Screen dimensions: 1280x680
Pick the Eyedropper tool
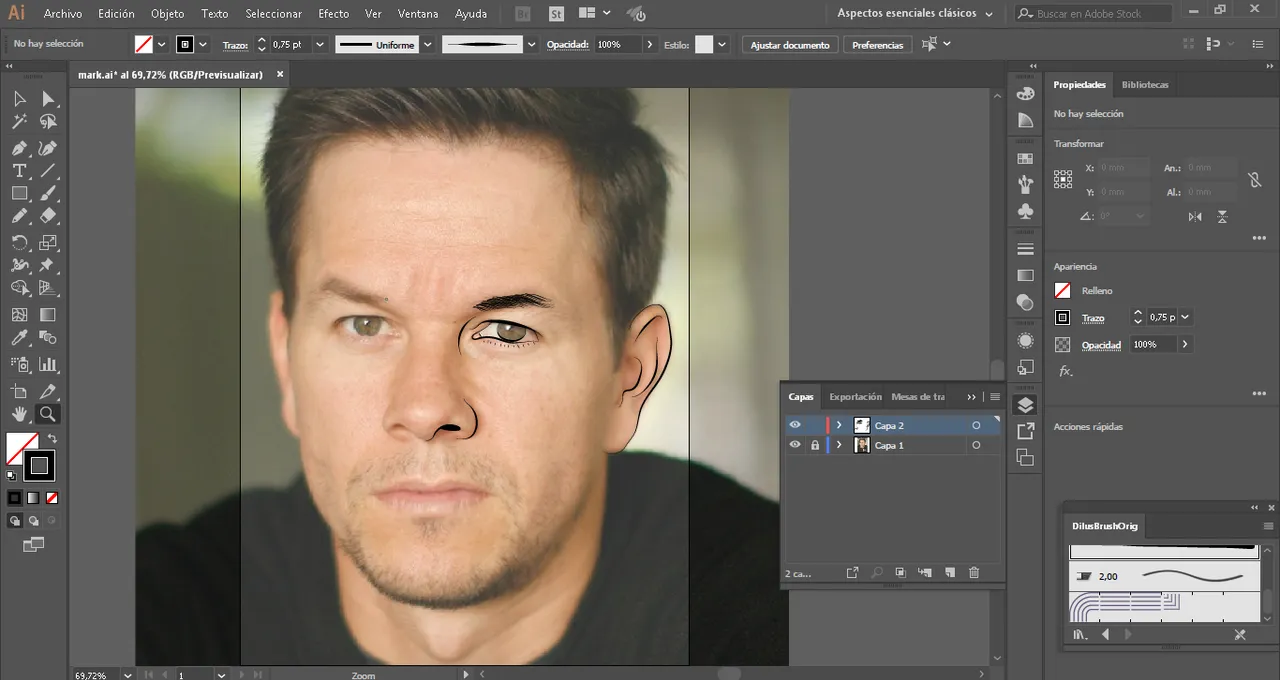coord(19,338)
